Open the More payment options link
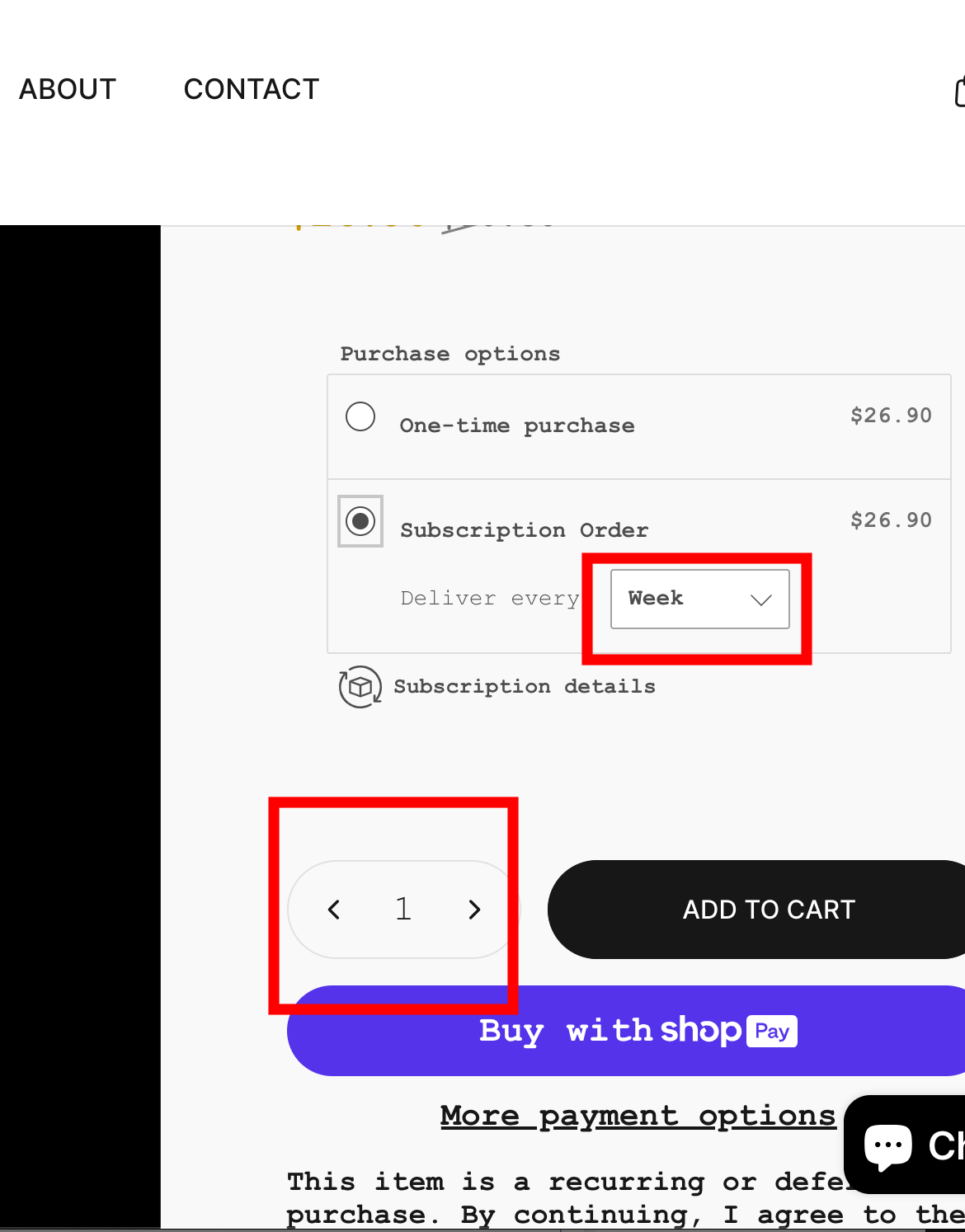The height and width of the screenshot is (1232, 965). tap(638, 1116)
